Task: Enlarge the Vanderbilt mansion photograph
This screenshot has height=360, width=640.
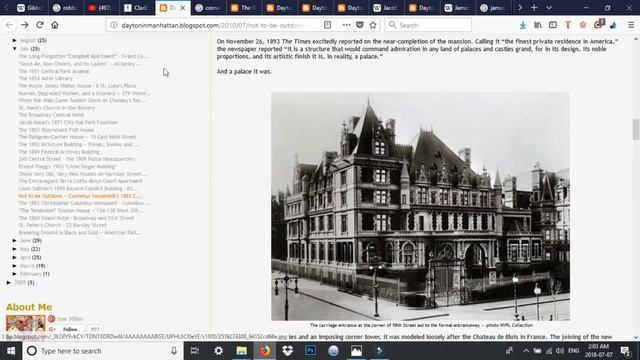Action: [x=420, y=206]
